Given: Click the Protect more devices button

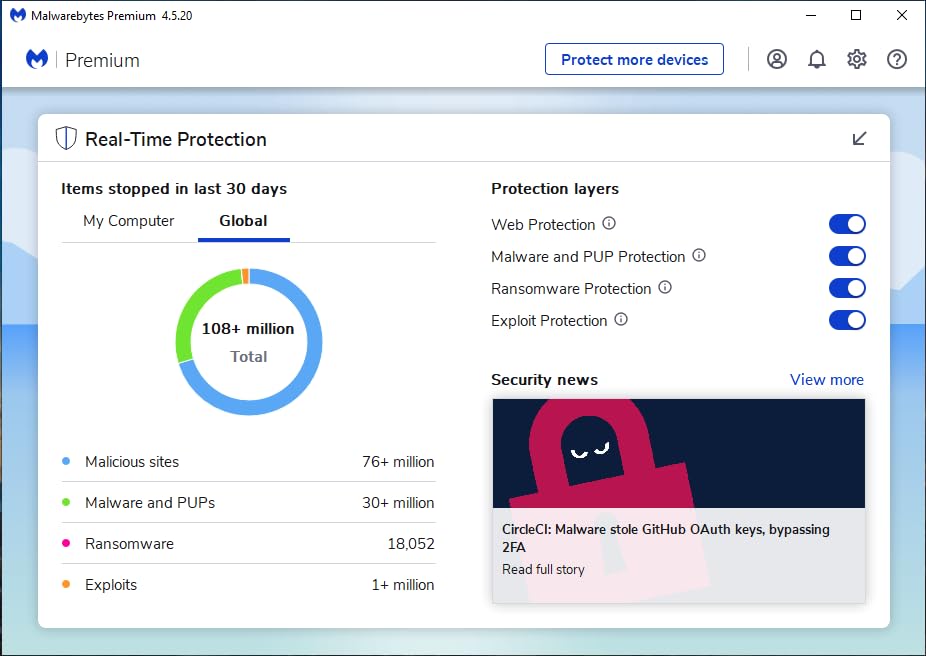Looking at the screenshot, I should pos(634,59).
